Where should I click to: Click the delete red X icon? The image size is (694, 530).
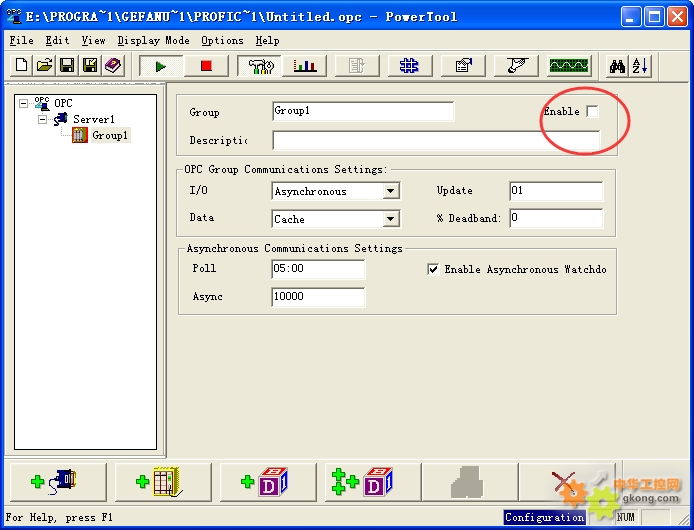567,482
